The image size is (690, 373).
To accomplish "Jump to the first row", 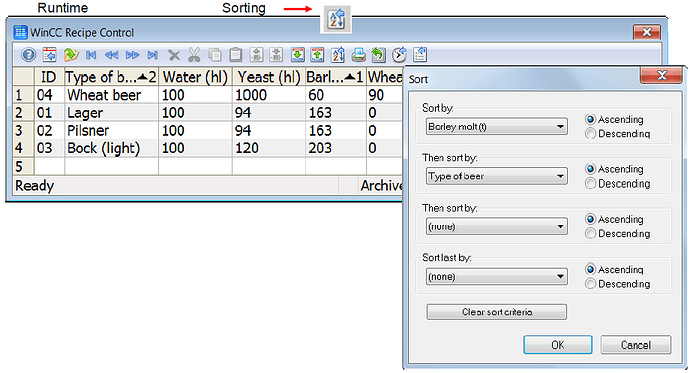I will point(91,55).
